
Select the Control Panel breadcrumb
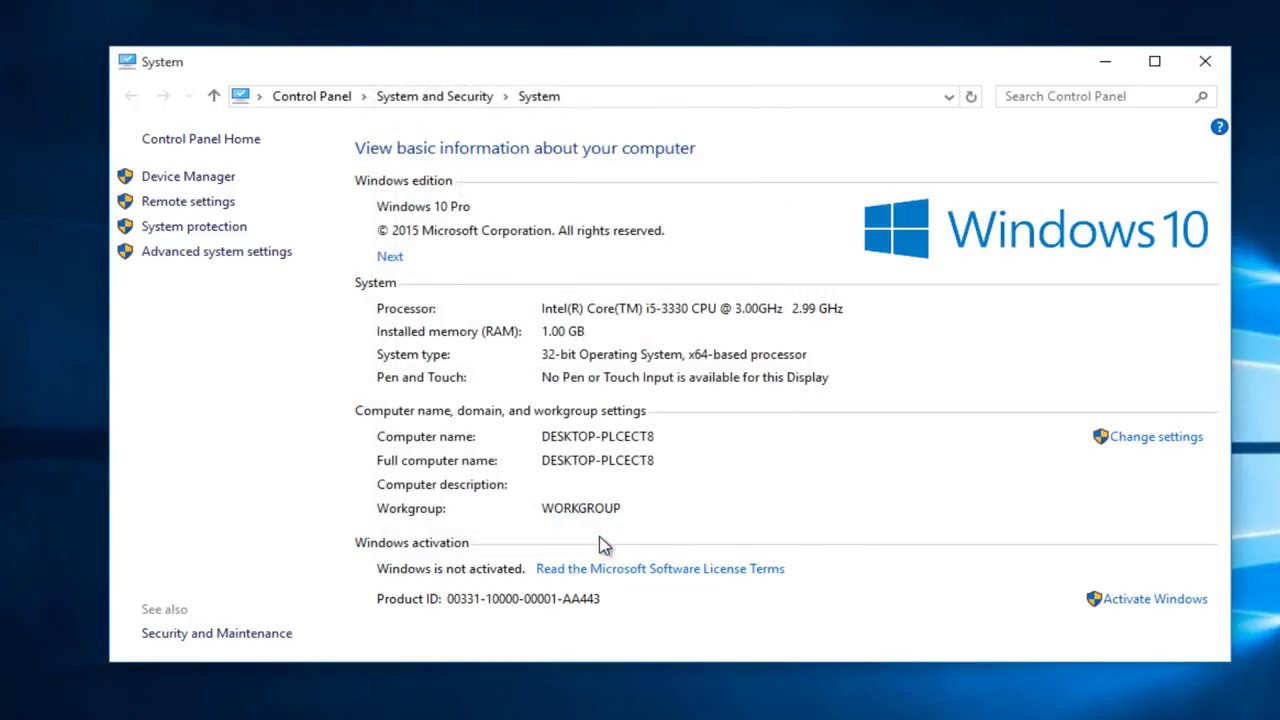pyautogui.click(x=312, y=96)
